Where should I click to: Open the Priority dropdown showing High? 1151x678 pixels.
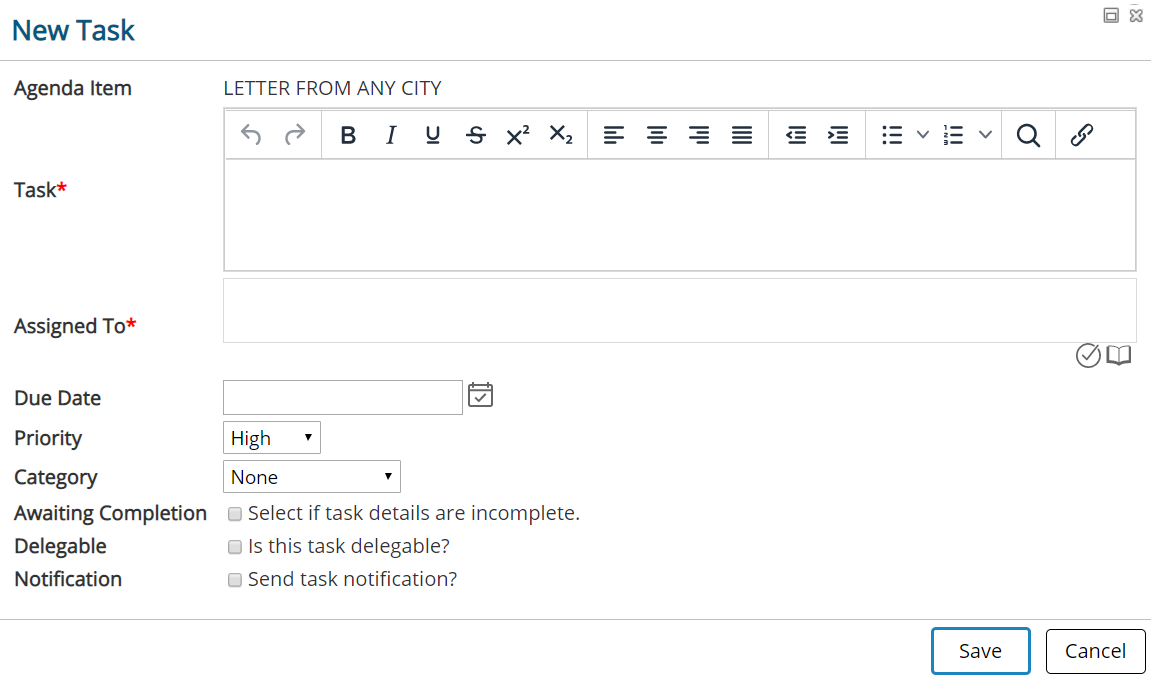(x=272, y=438)
